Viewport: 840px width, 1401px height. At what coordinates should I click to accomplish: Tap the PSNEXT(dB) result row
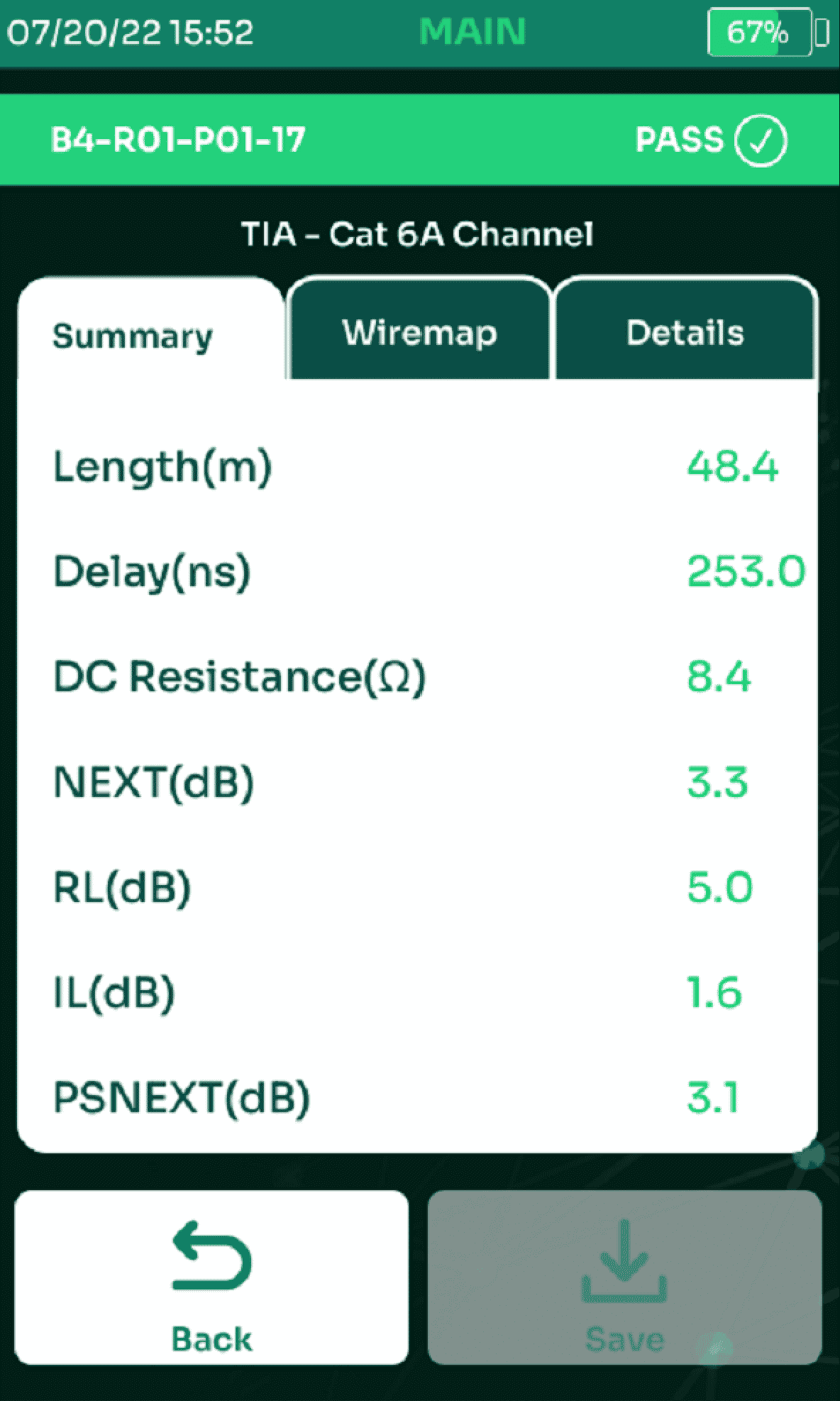pos(417,1097)
